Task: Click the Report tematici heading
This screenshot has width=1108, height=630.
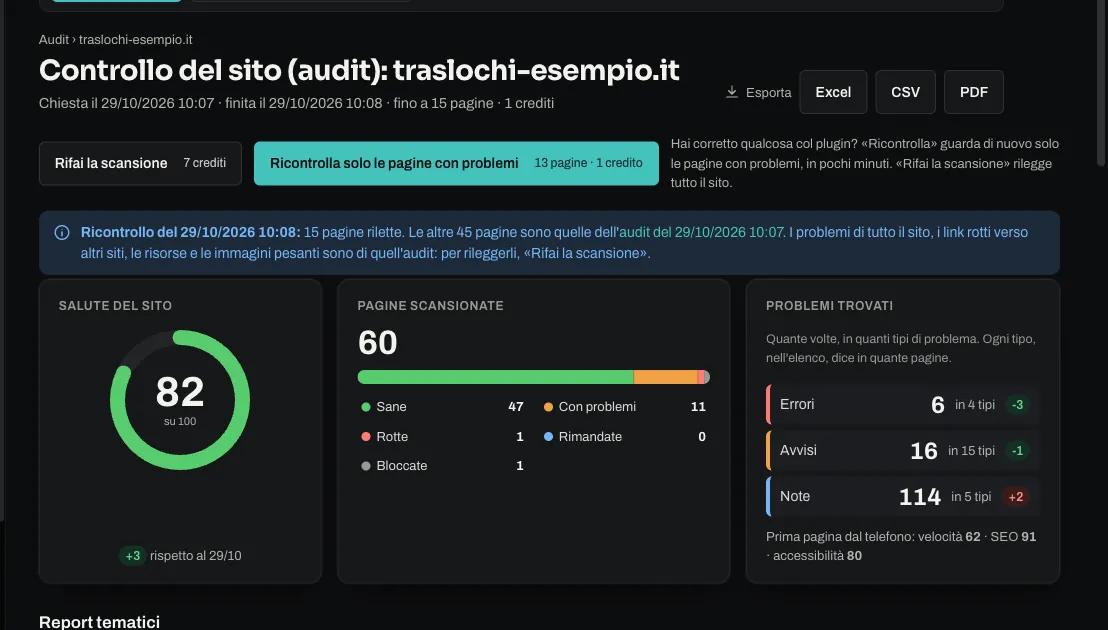Action: click(x=100, y=622)
